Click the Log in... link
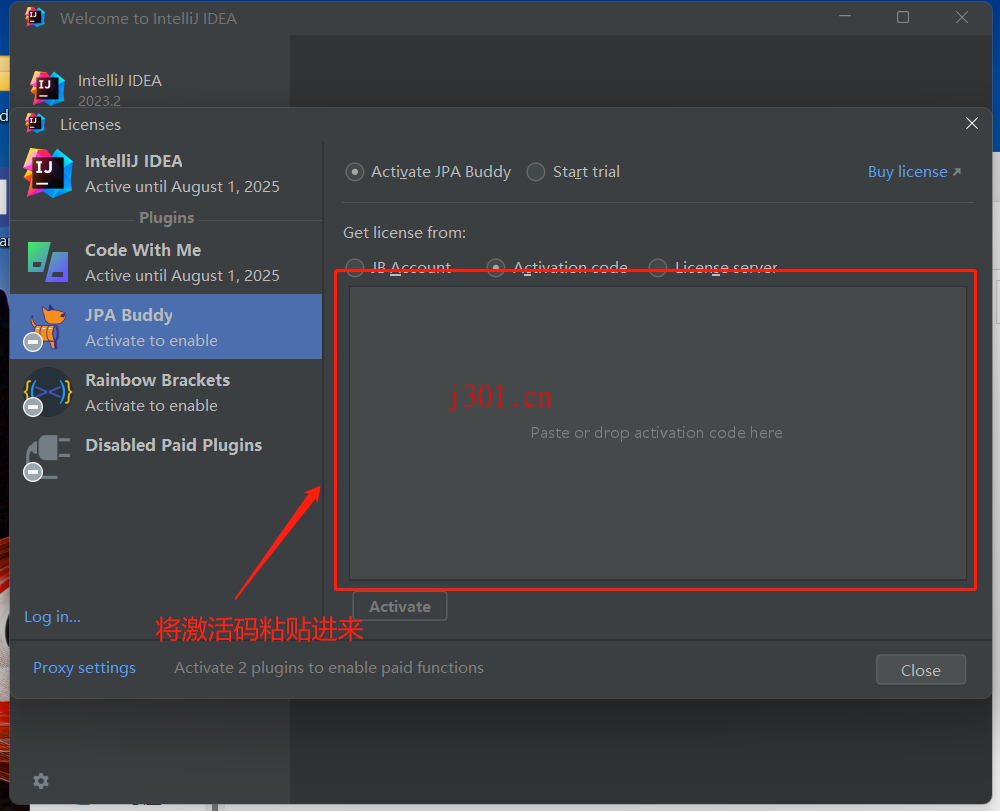The height and width of the screenshot is (811, 1000). coord(52,617)
